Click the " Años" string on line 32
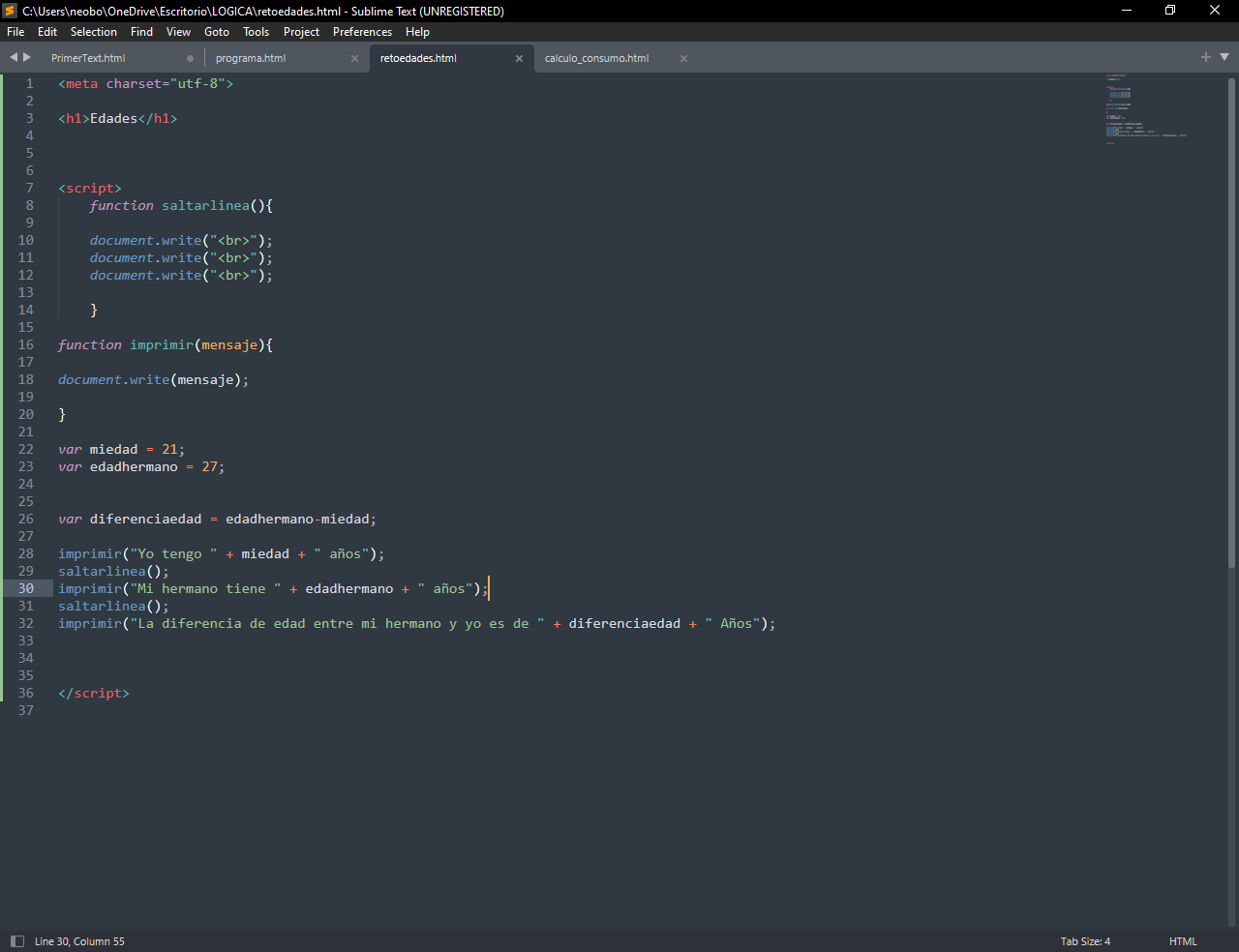The image size is (1239, 952). coord(732,623)
